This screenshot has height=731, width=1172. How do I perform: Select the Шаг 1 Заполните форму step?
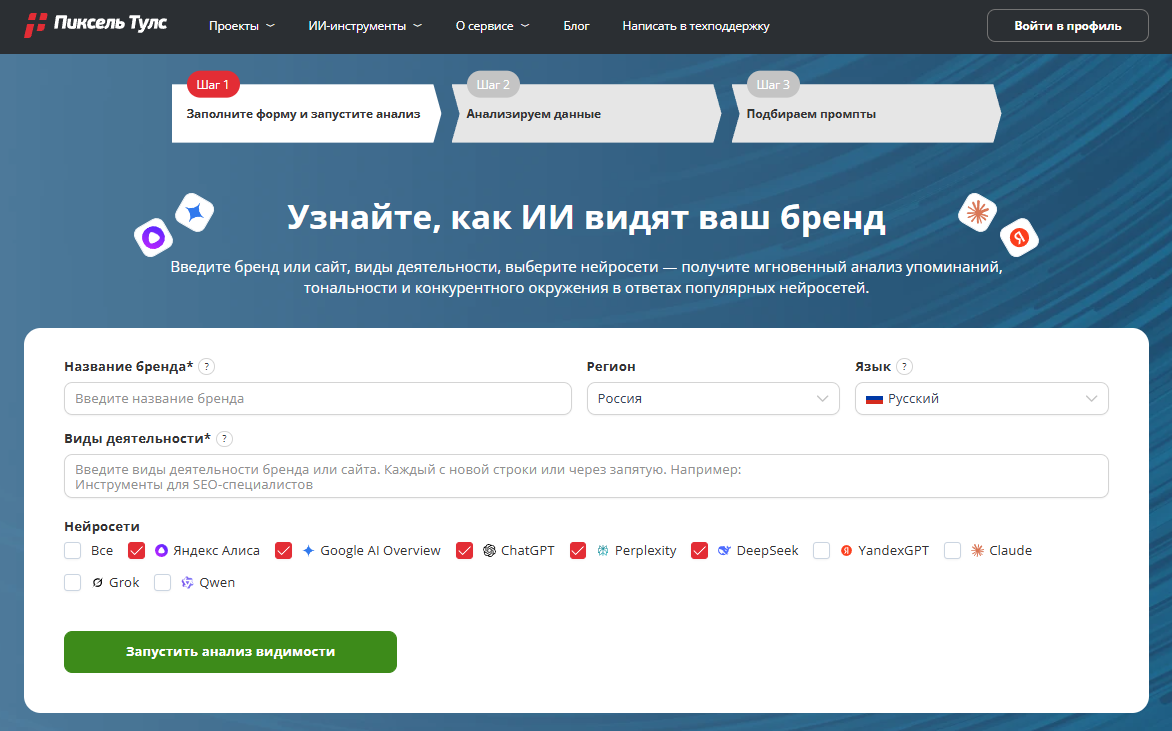point(306,113)
